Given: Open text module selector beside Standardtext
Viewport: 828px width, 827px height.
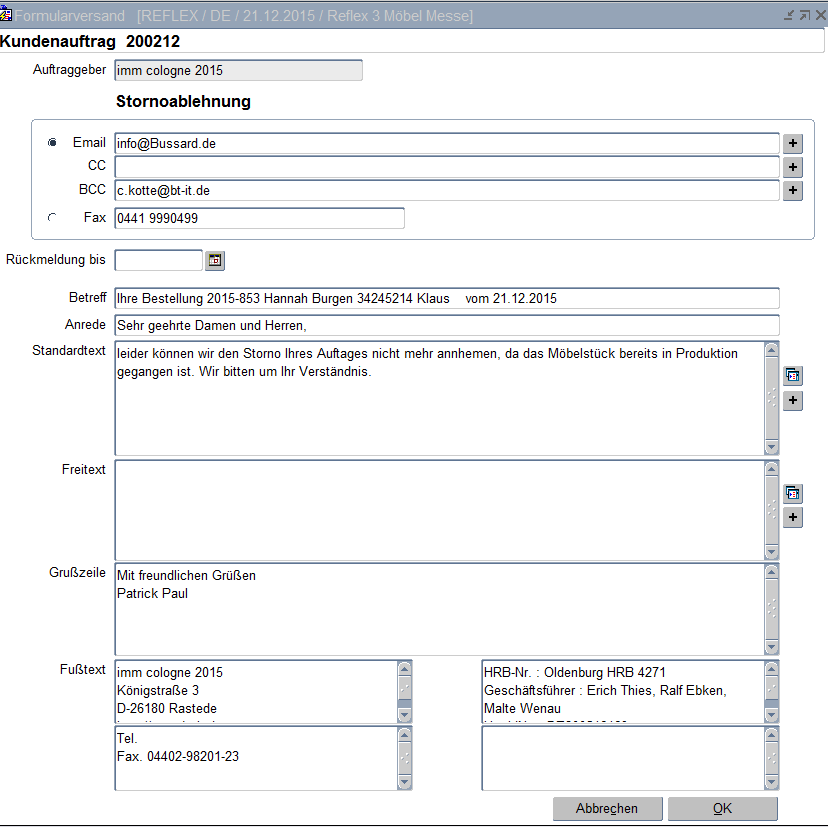Looking at the screenshot, I should [x=792, y=376].
